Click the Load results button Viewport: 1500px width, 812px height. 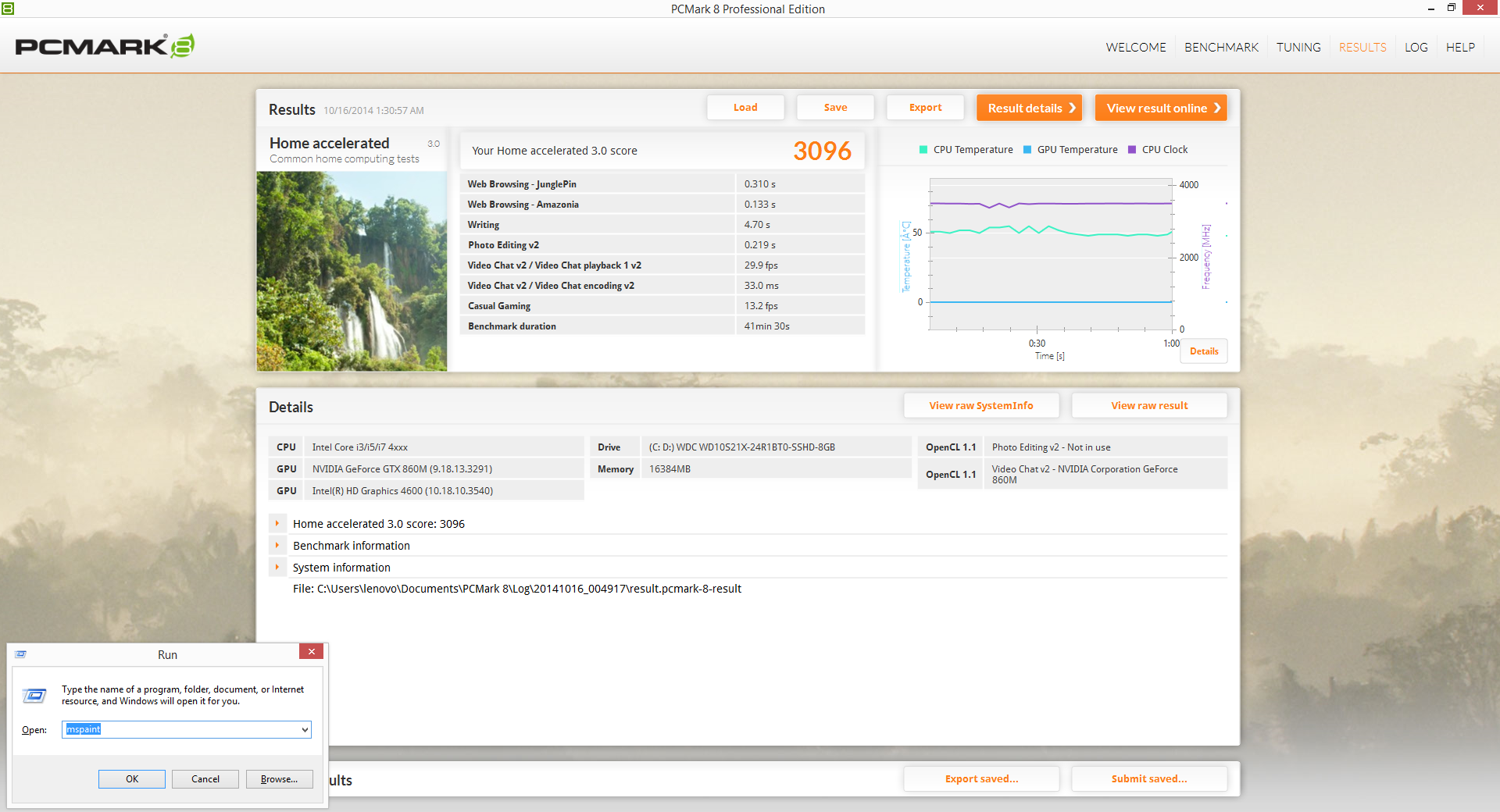745,108
